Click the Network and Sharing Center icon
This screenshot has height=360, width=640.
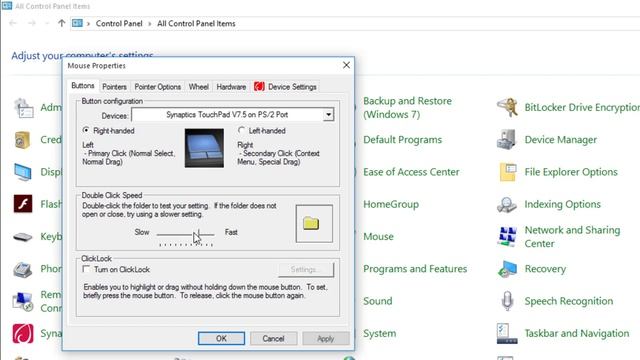coord(507,237)
